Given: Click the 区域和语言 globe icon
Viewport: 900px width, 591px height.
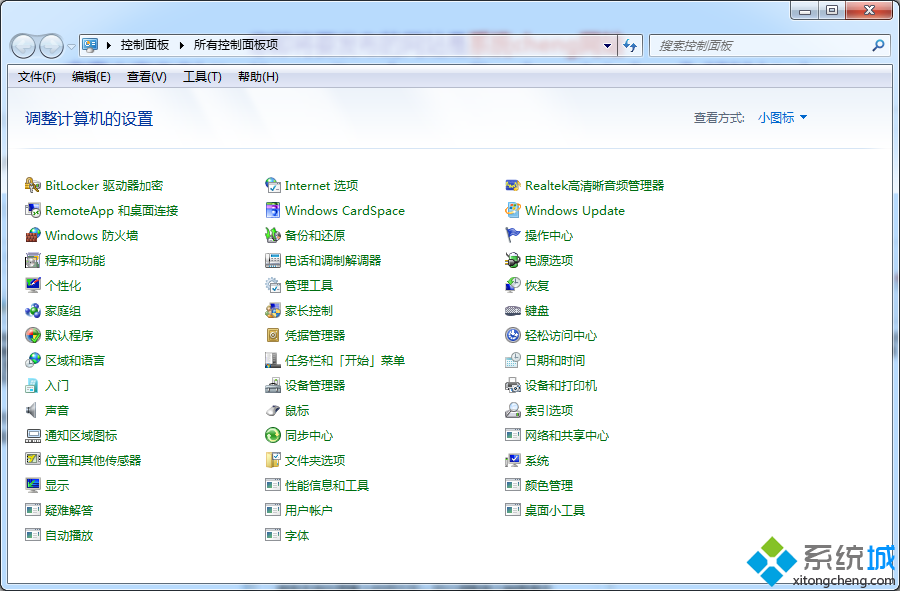Looking at the screenshot, I should point(33,360).
